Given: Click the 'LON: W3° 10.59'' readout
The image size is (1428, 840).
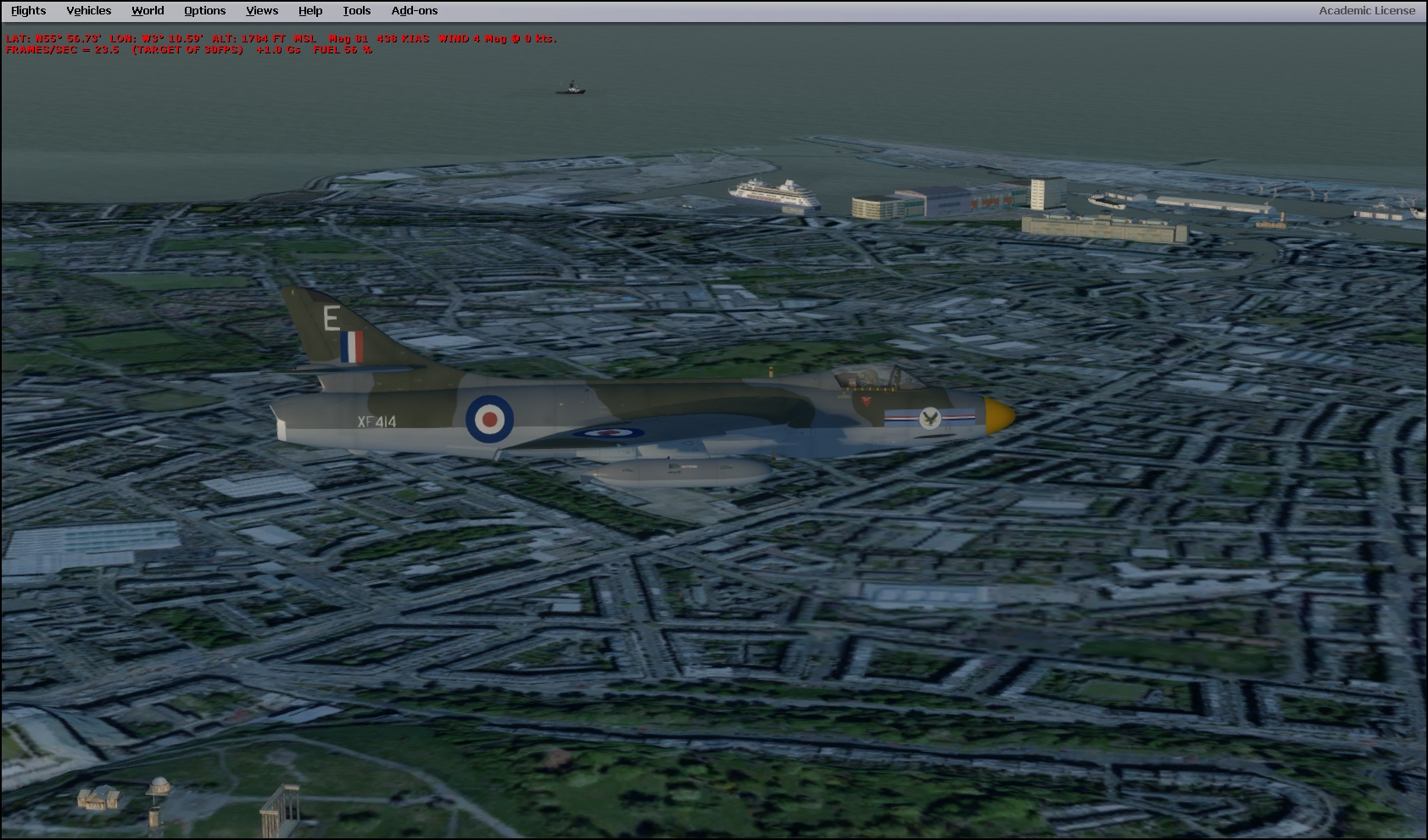Looking at the screenshot, I should pyautogui.click(x=157, y=38).
